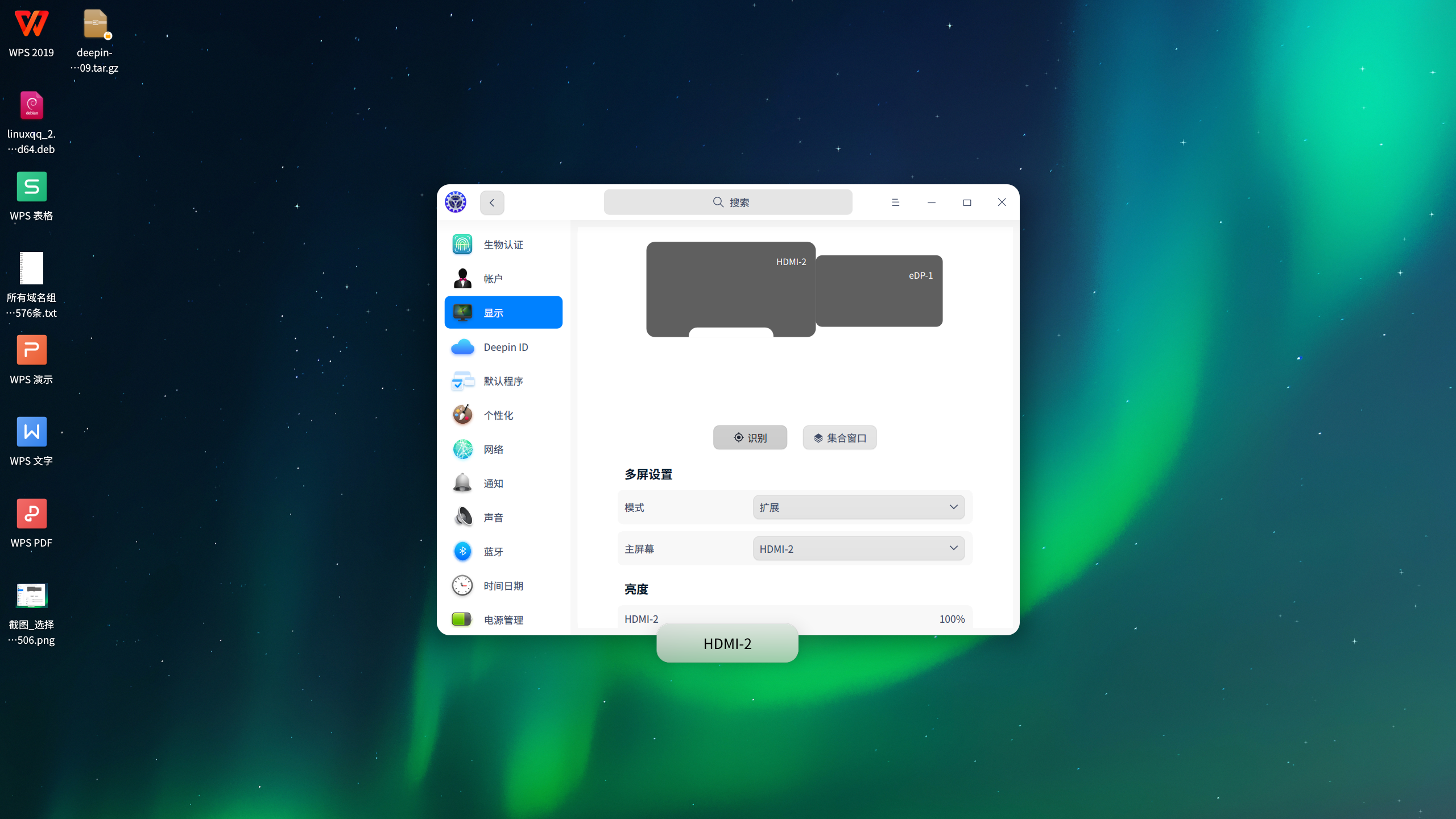Image resolution: width=1456 pixels, height=819 pixels.
Task: Open 电源管理 power management settings
Action: pyautogui.click(x=503, y=619)
